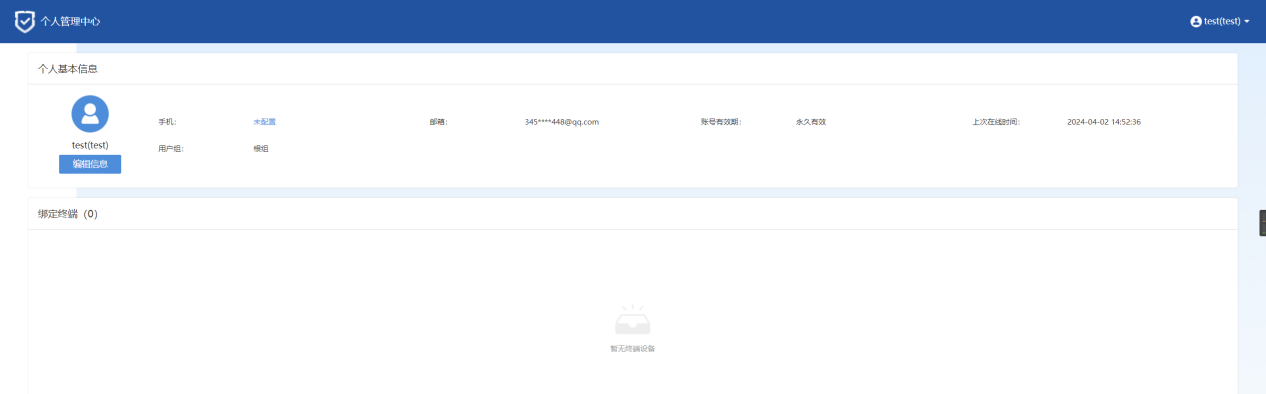
Task: Open the 未配置 phone link
Action: [x=264, y=122]
